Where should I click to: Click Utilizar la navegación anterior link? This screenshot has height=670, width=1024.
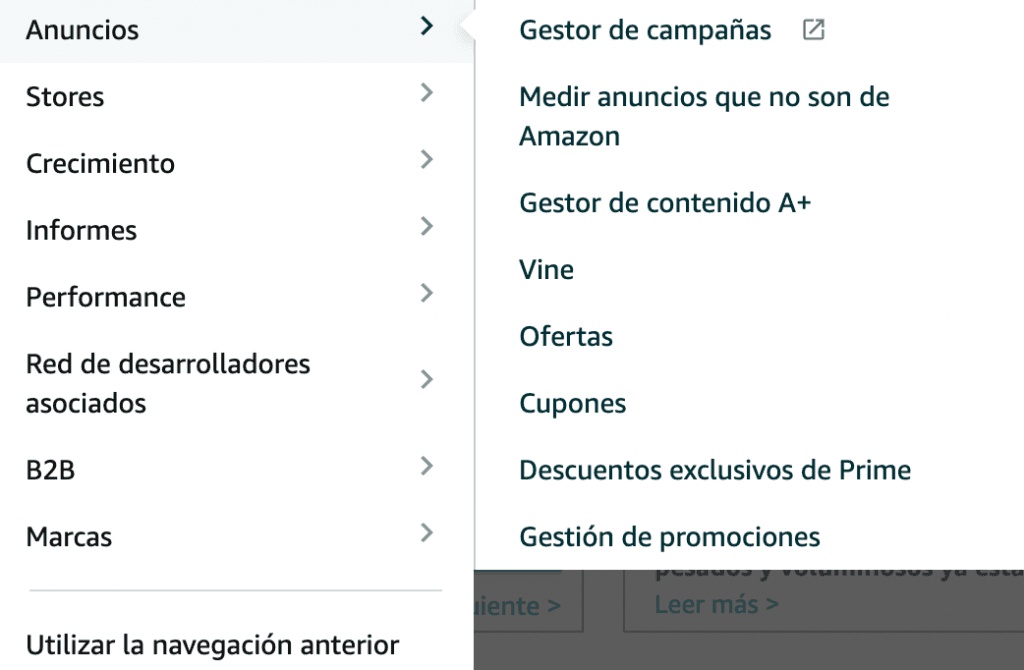click(x=212, y=645)
